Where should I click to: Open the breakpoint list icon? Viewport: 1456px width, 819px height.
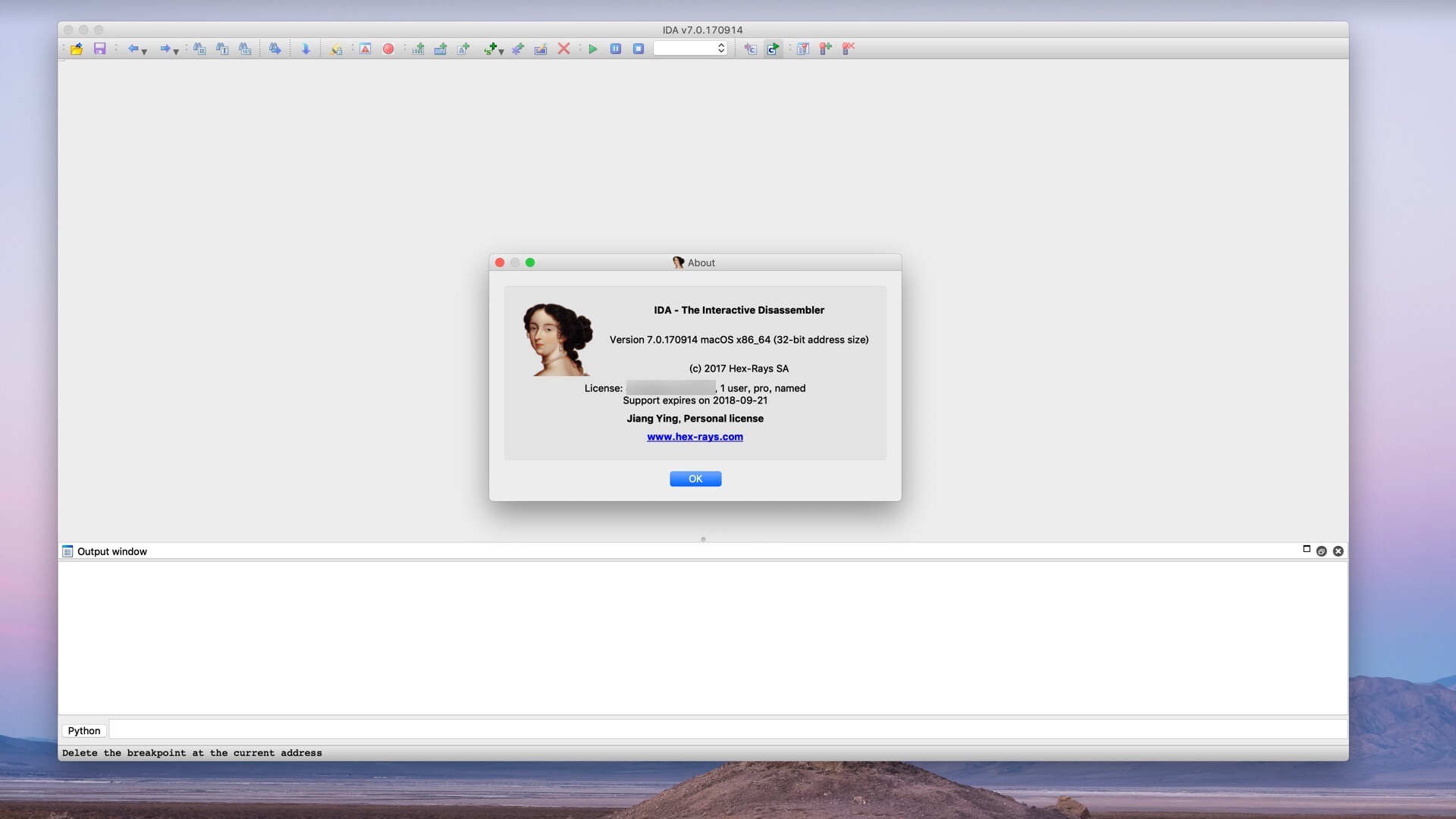point(803,49)
